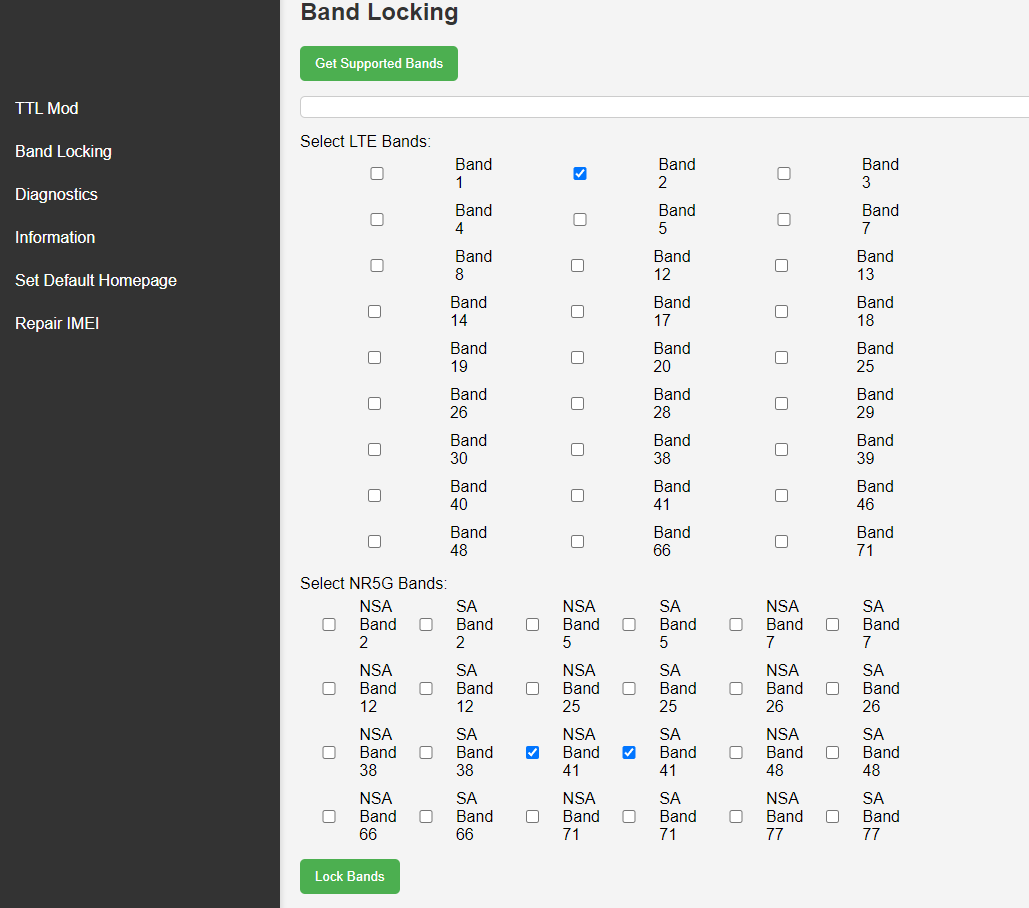Disable the NSA Band 41 checkbox

[532, 753]
